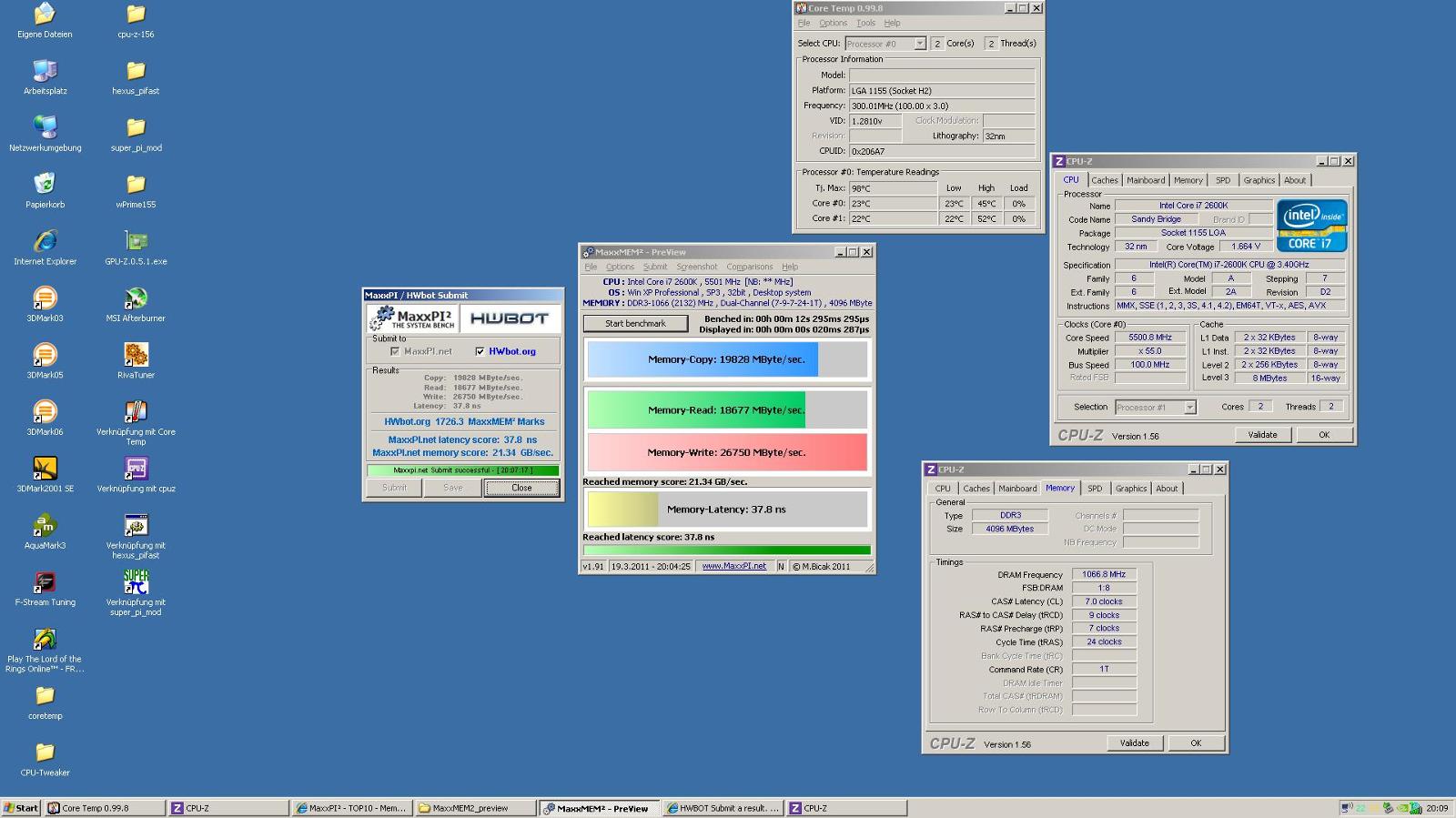Image resolution: width=1456 pixels, height=818 pixels.
Task: Click the Memory-Write result bar
Action: 726,452
